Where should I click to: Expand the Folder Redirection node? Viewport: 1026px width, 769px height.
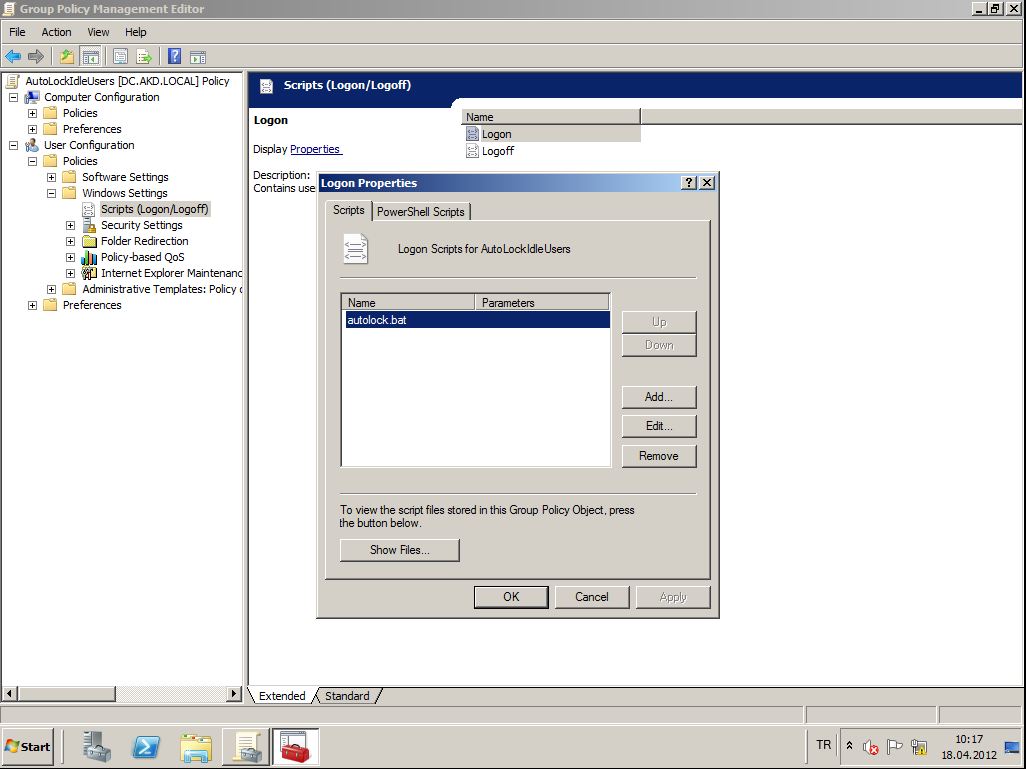coord(70,241)
